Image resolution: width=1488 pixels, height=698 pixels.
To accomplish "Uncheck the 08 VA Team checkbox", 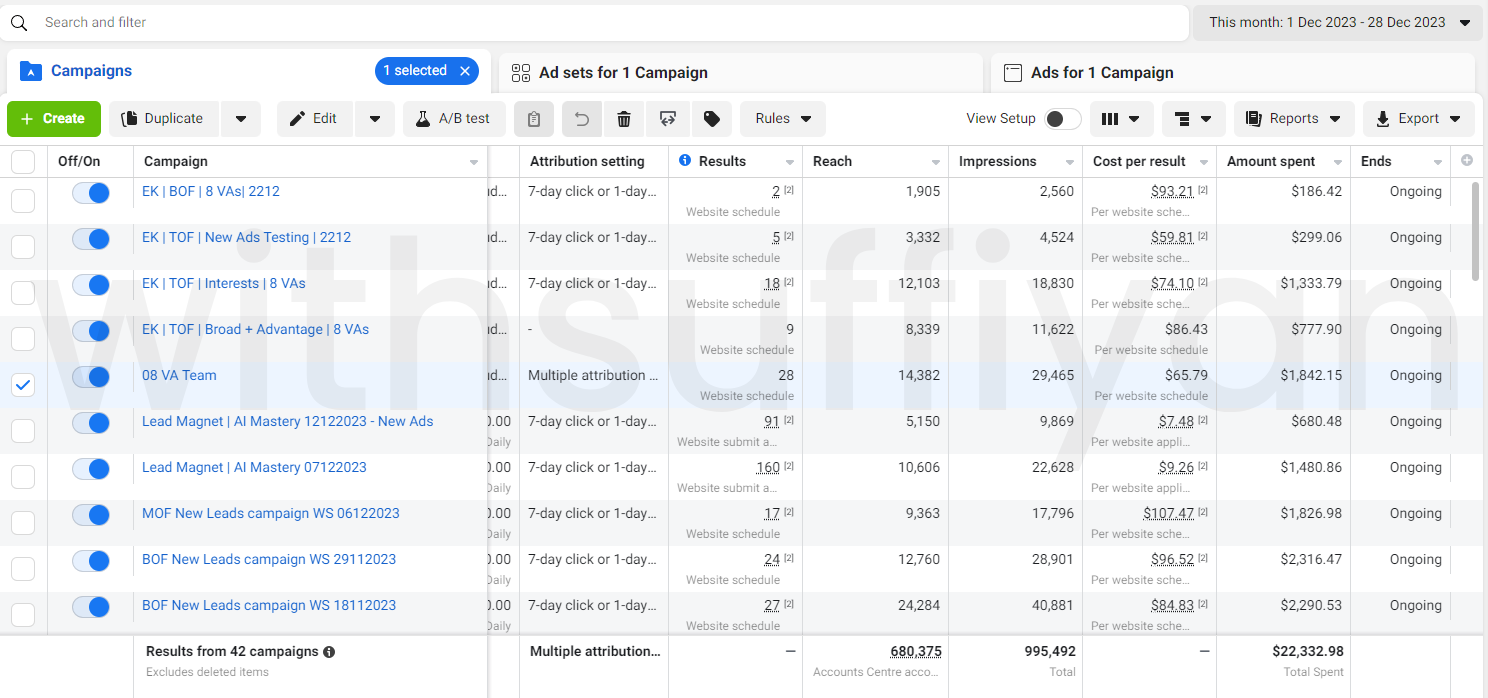I will pos(23,385).
